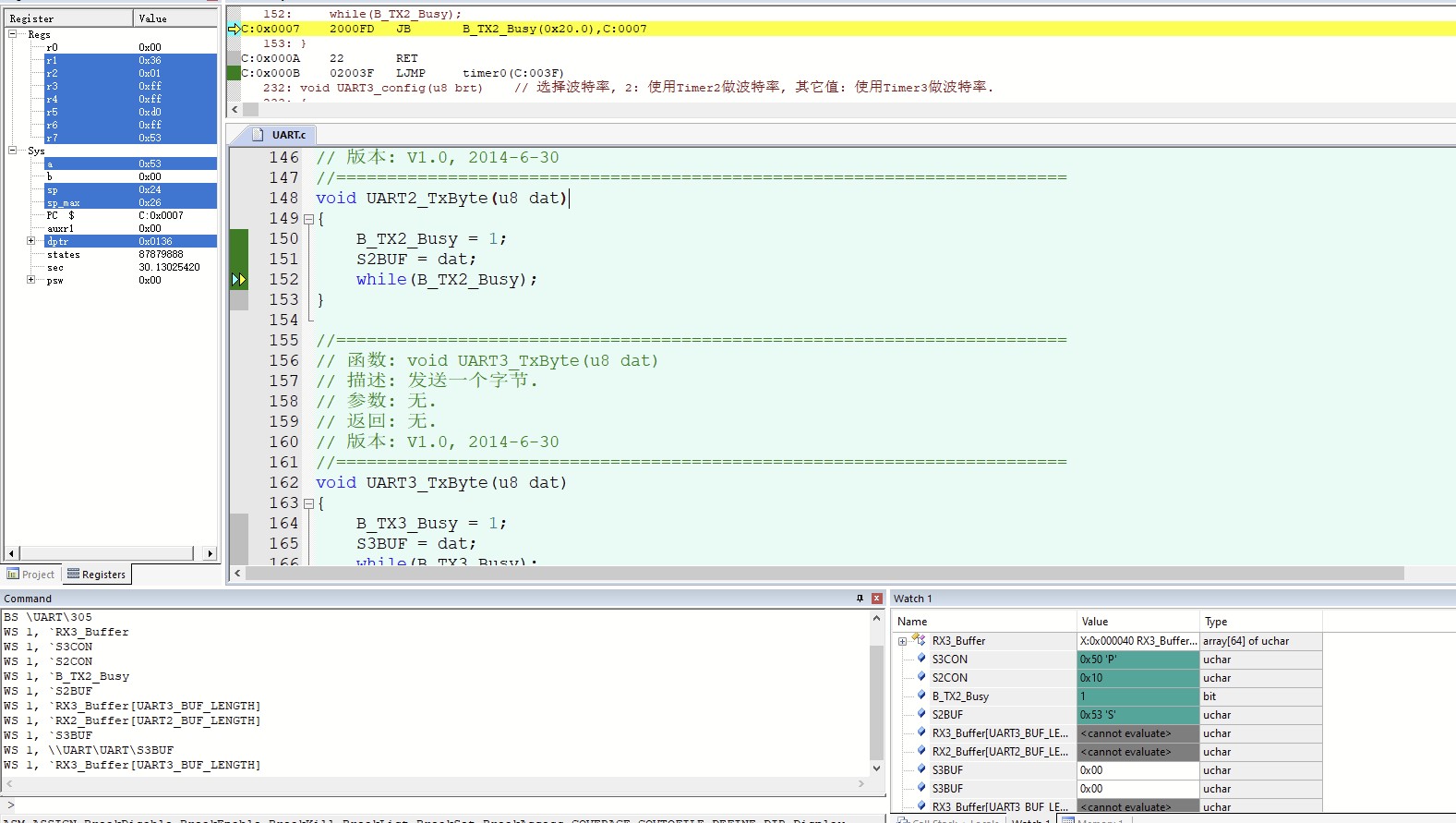Collapse the code fold at line 149
1456x823 pixels.
(308, 219)
